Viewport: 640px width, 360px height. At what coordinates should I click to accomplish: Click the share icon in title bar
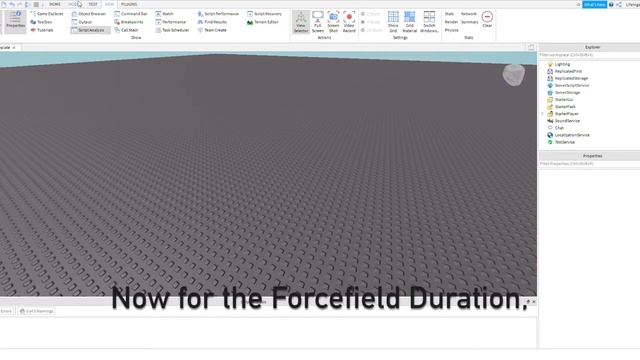[619, 4]
